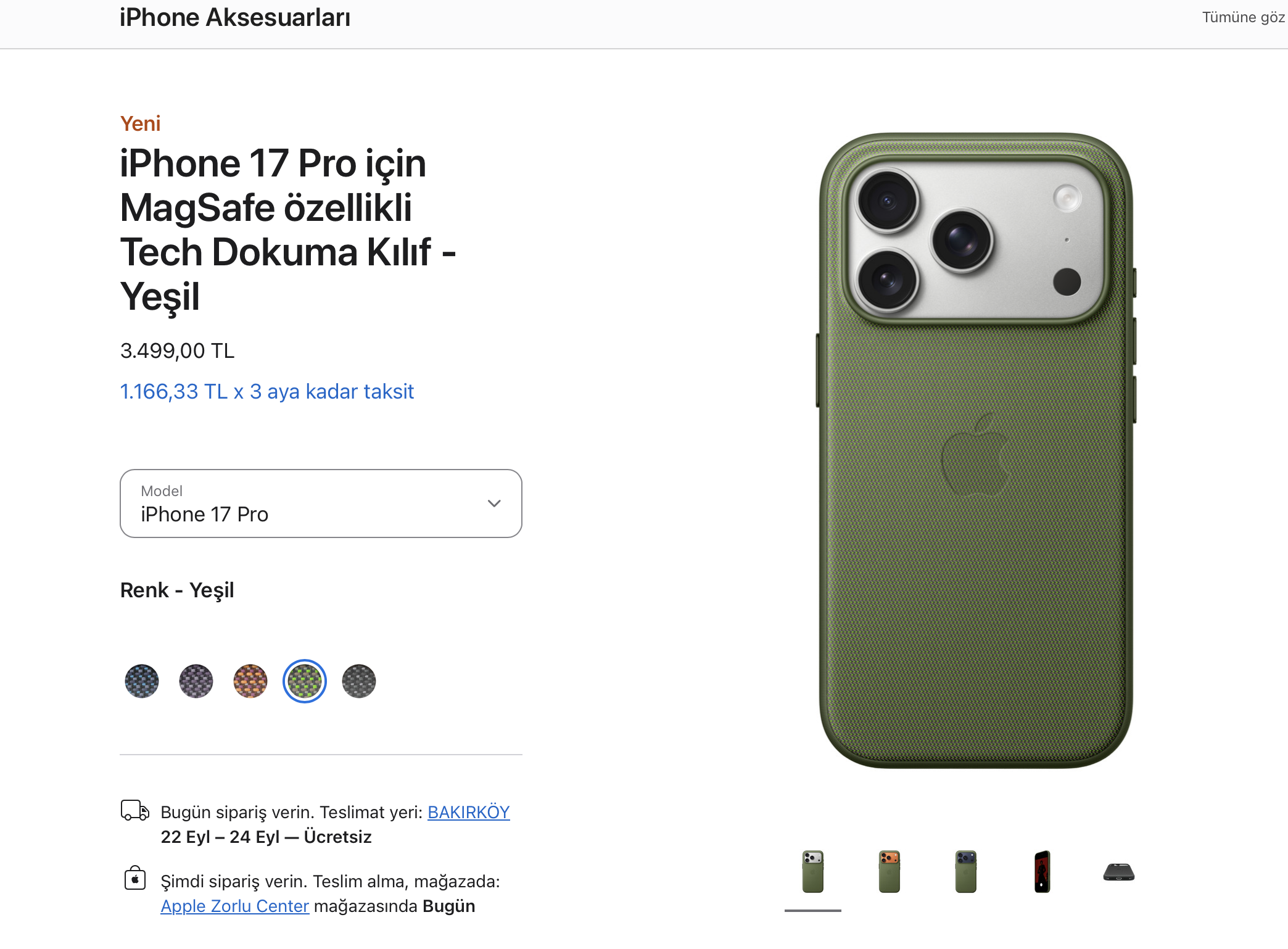The height and width of the screenshot is (949, 1288).
Task: Show the thumbnail of the case's bottom edge
Action: pos(1119,872)
